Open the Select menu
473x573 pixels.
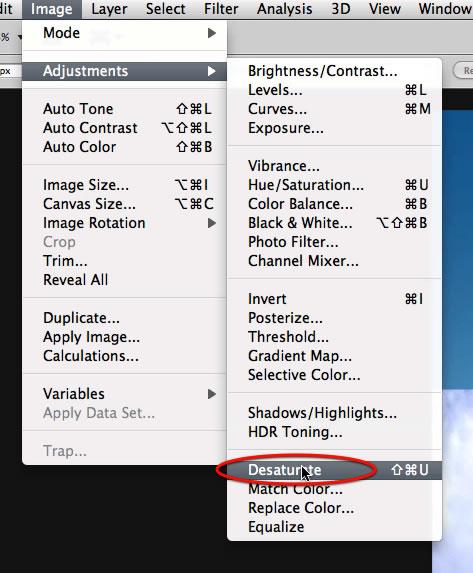click(165, 9)
